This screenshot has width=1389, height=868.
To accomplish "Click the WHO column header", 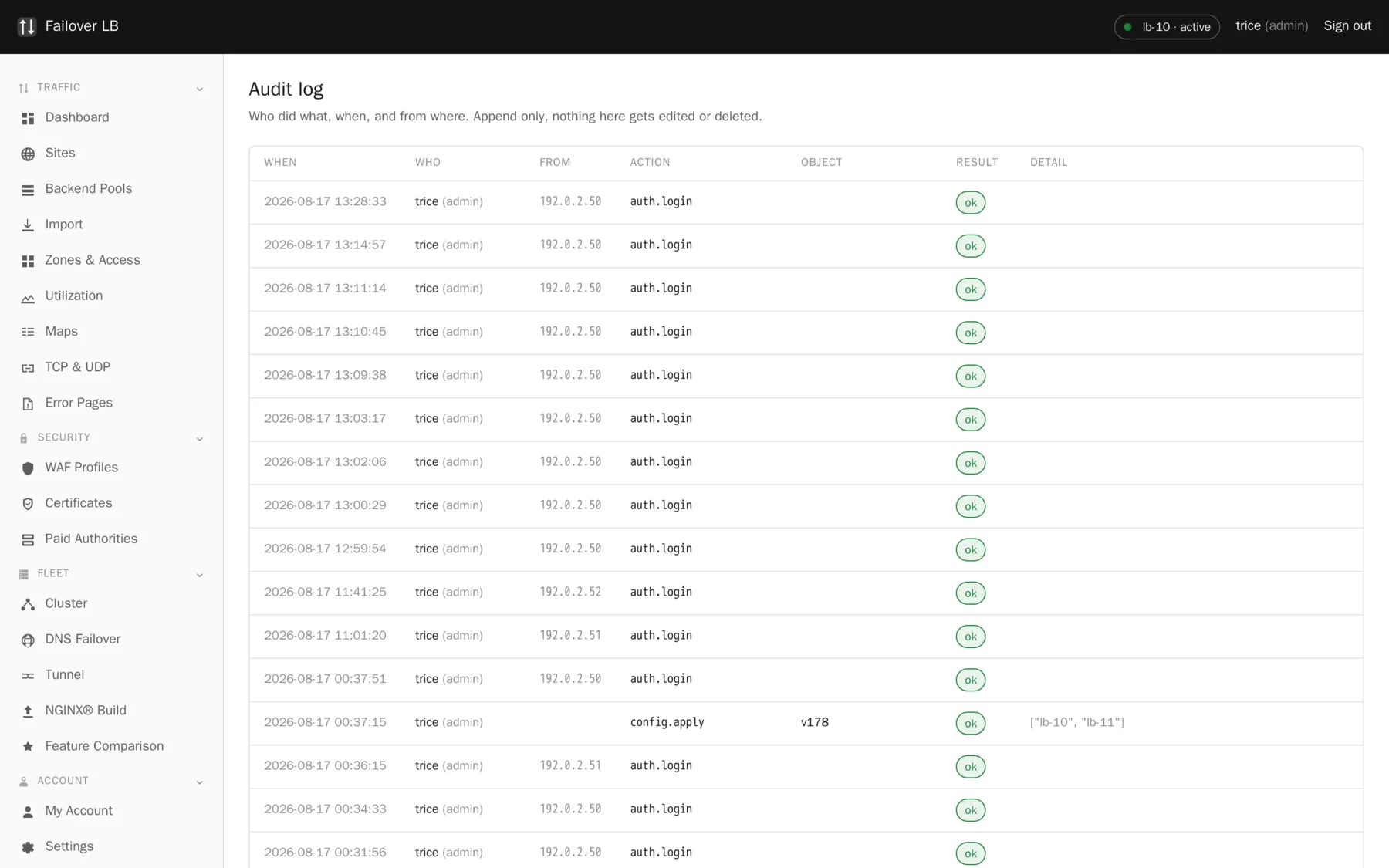I will (428, 162).
